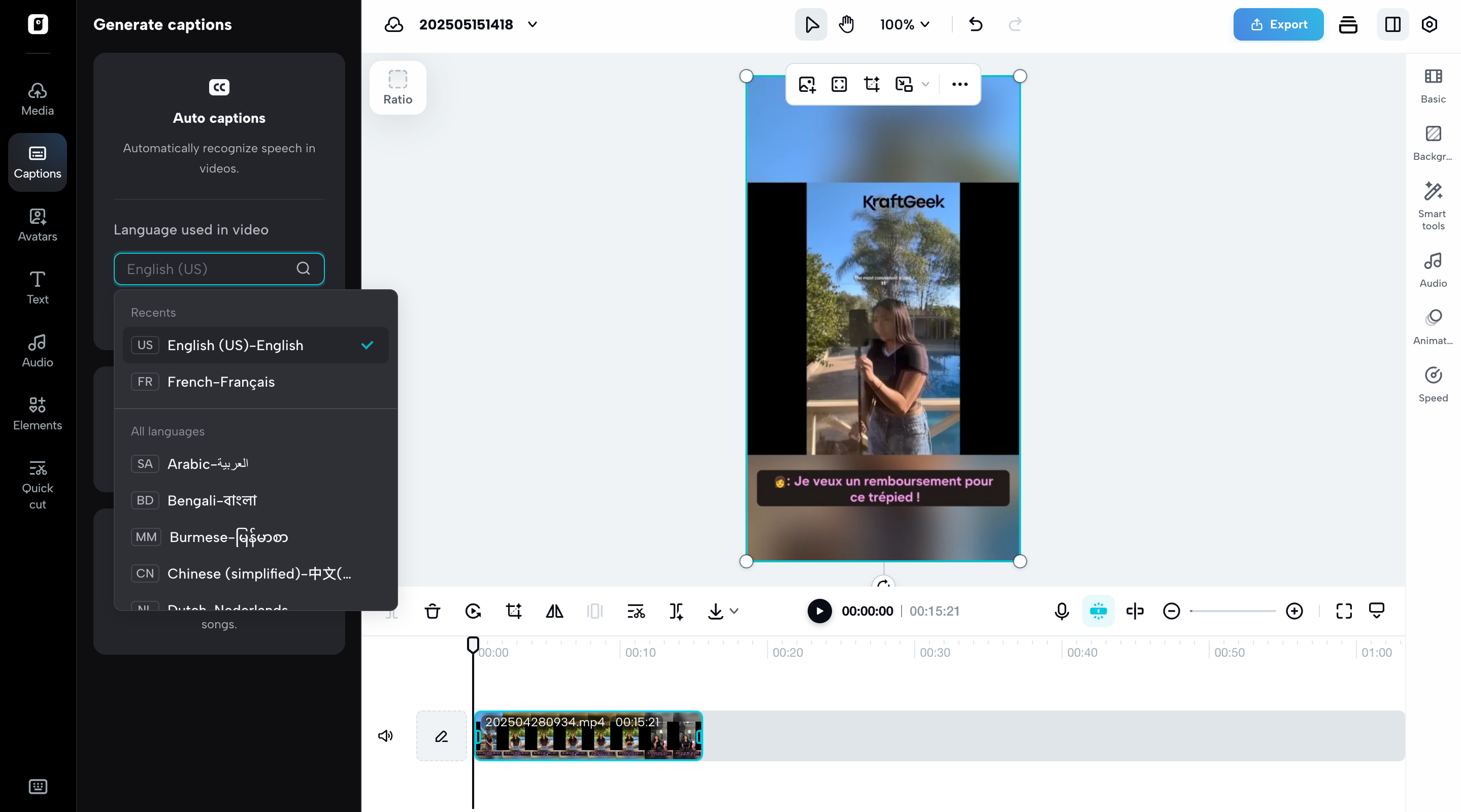
Task: Open the hamburger menu next to Export
Action: point(1348,24)
